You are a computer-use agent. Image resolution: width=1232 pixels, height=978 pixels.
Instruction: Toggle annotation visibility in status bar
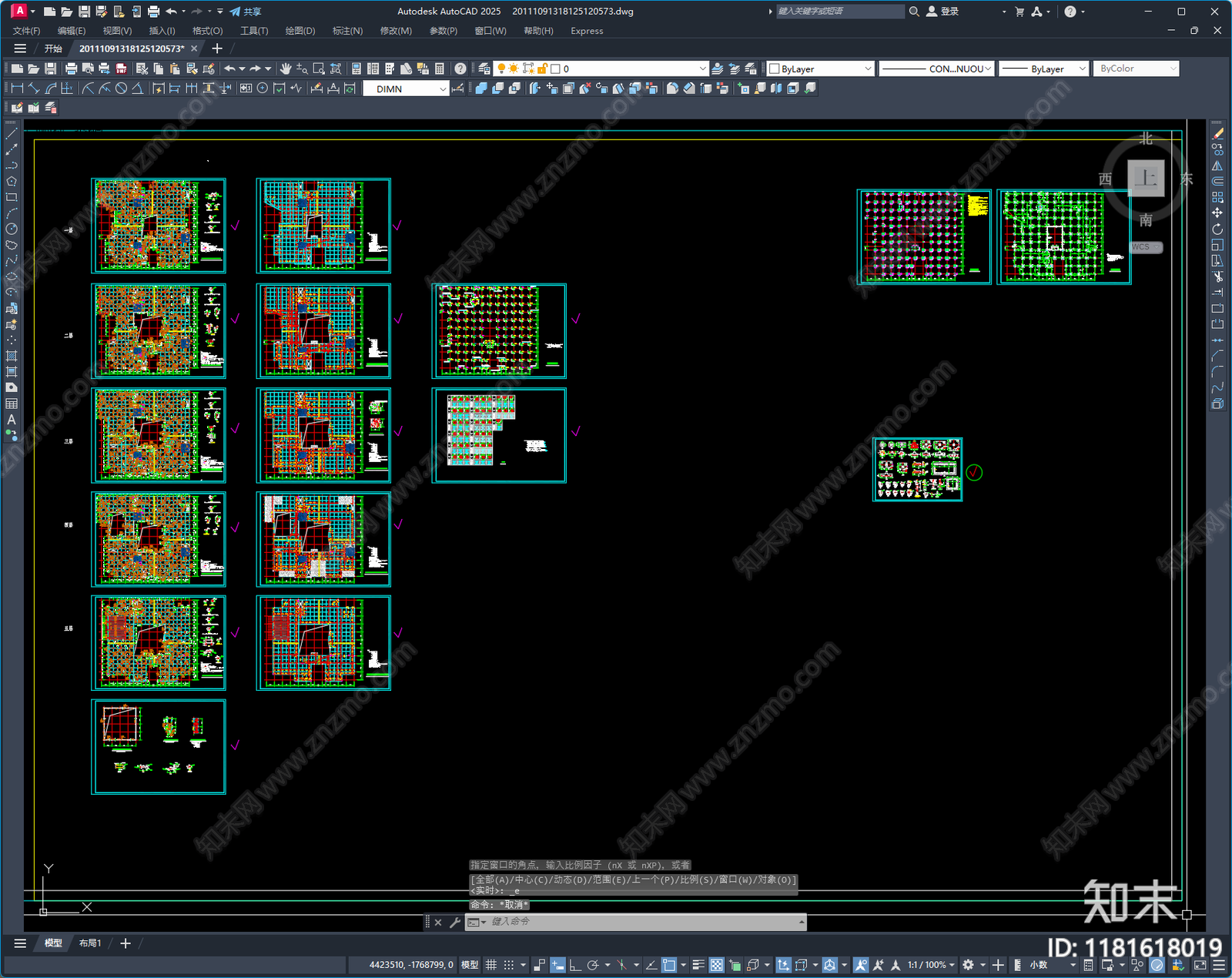tap(861, 965)
